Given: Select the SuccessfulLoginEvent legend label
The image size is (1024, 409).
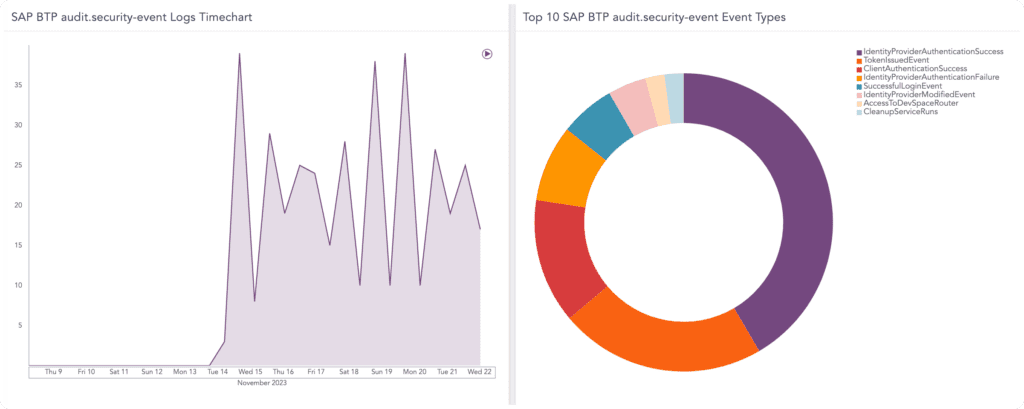Looking at the screenshot, I should point(904,86).
